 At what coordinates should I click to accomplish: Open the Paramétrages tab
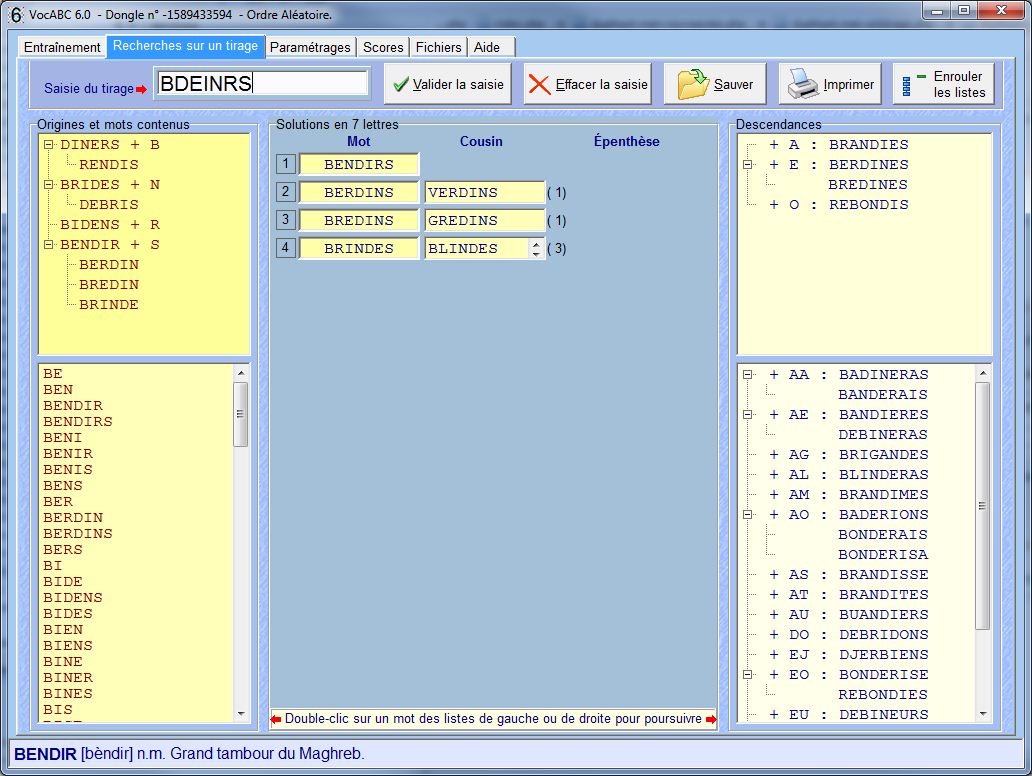(x=310, y=47)
